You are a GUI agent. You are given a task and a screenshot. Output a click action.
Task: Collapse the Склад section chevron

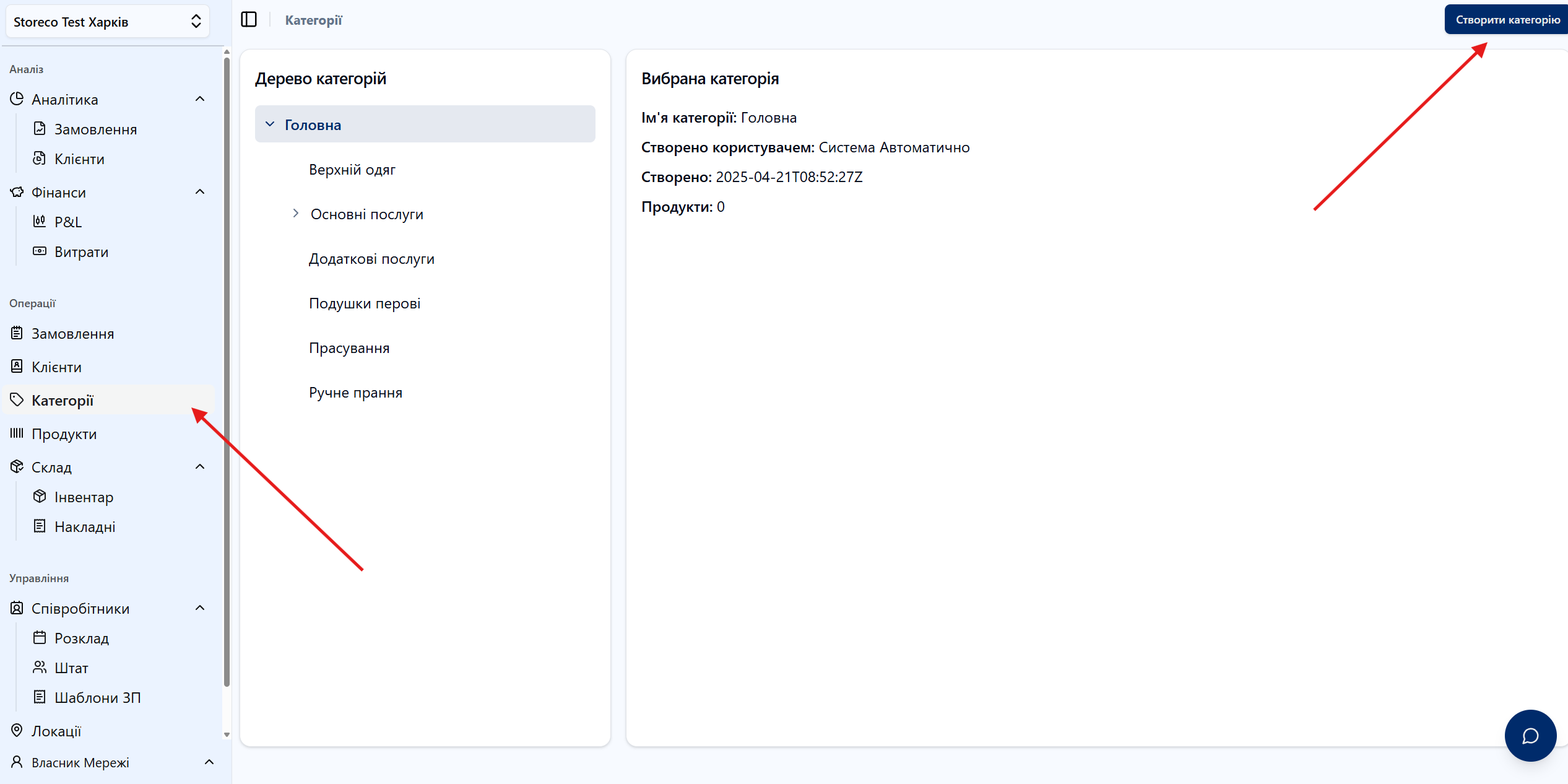200,467
